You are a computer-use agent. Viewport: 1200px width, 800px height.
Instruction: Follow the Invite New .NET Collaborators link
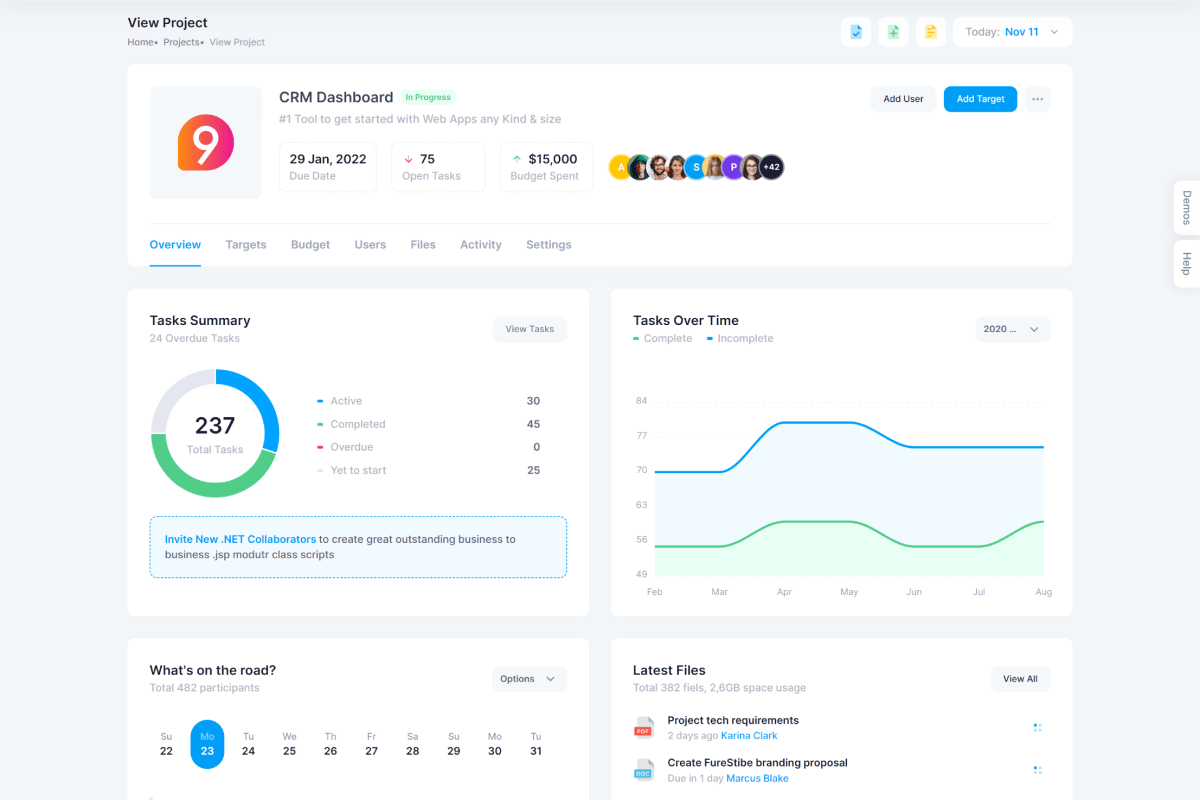click(240, 539)
